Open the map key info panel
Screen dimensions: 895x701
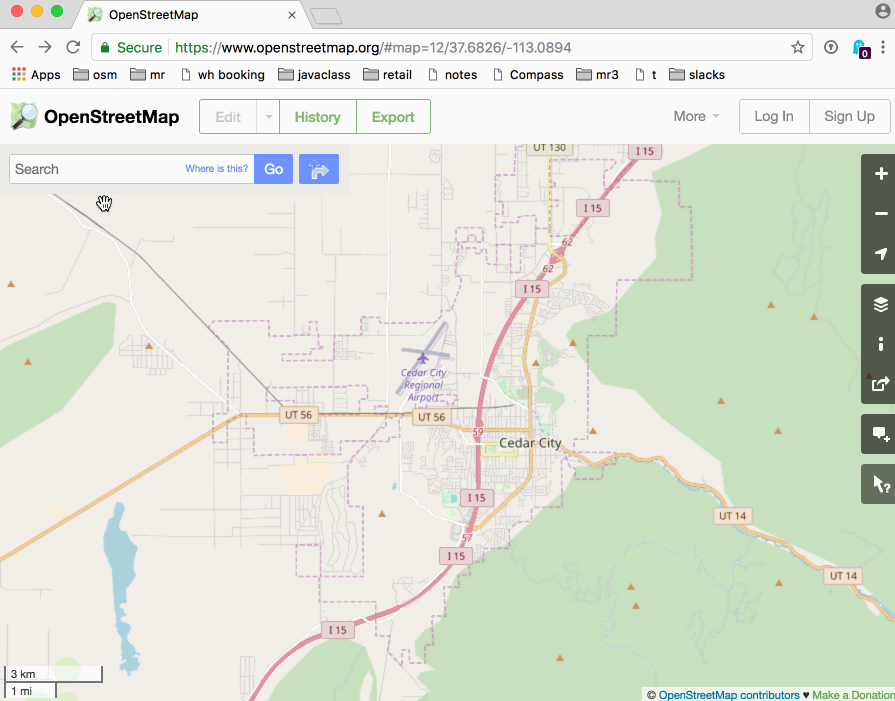tap(880, 344)
